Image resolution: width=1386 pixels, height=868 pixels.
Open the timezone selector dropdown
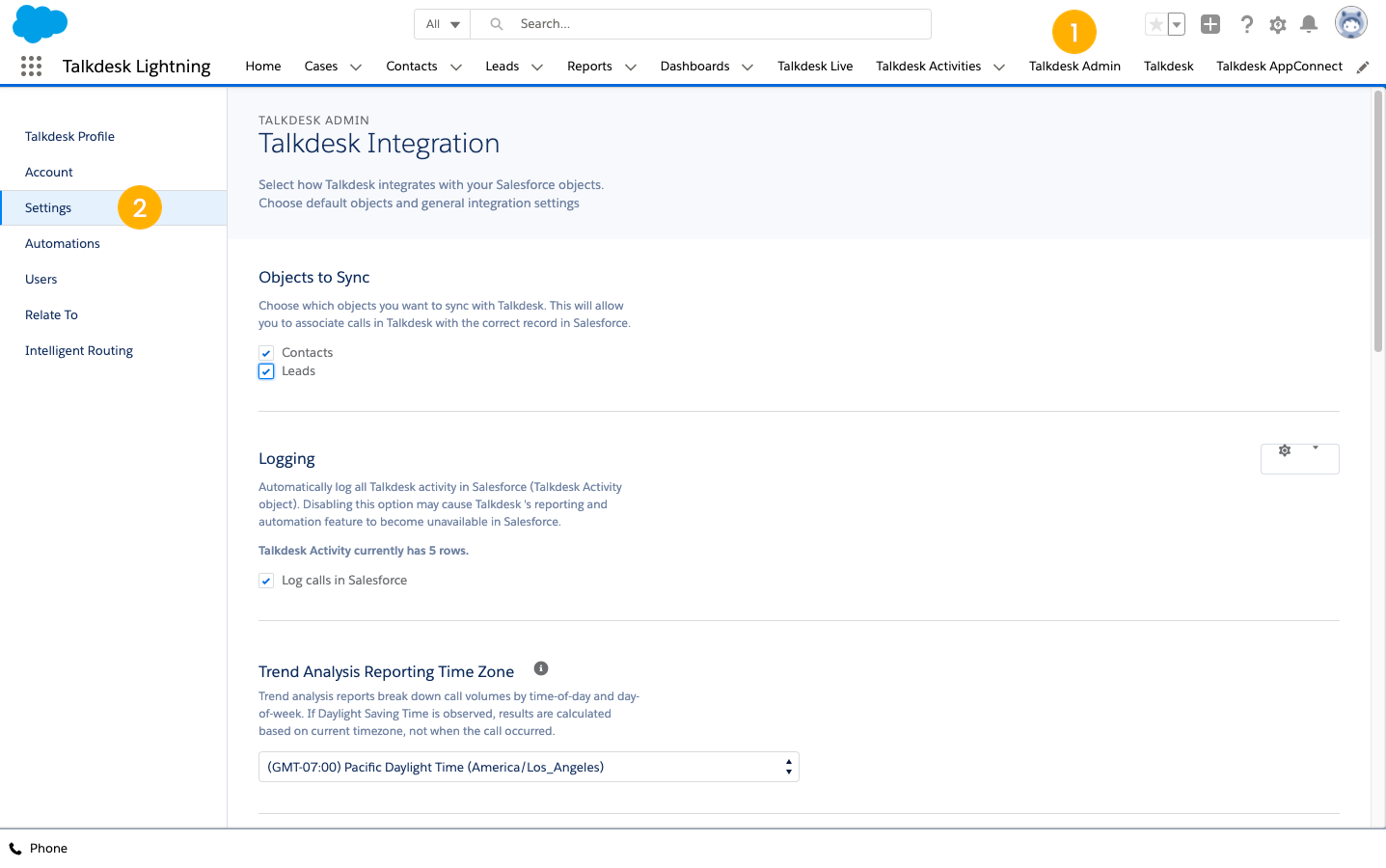788,767
